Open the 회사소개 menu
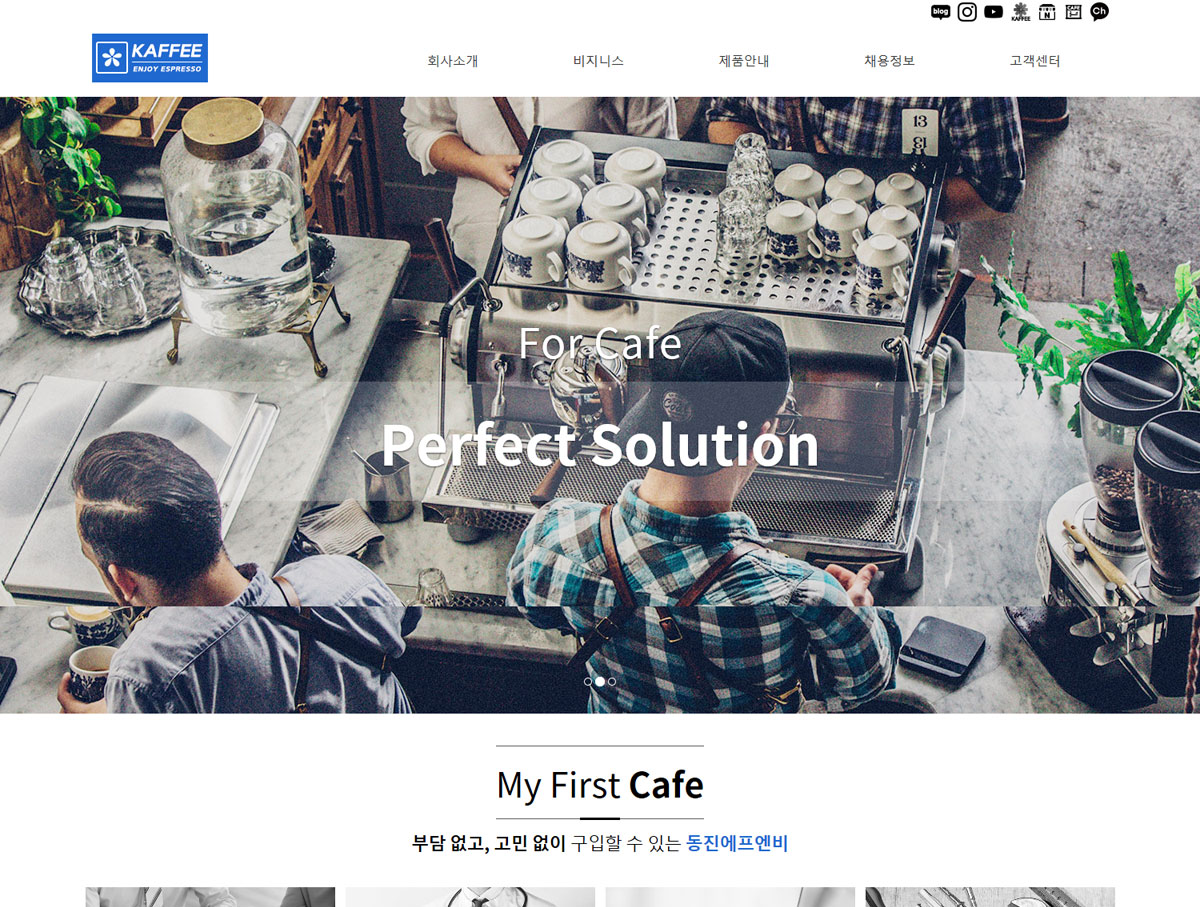The image size is (1200, 907). point(452,61)
